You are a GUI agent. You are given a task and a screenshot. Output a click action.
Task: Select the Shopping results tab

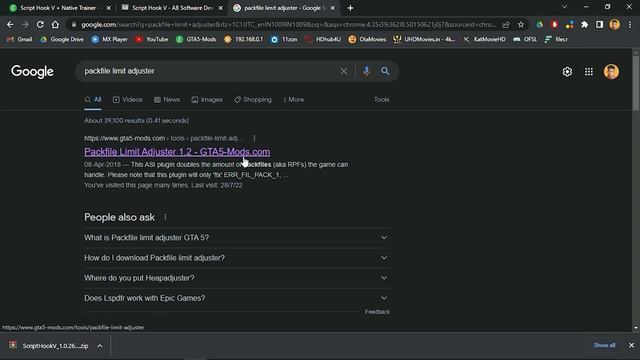[253, 100]
